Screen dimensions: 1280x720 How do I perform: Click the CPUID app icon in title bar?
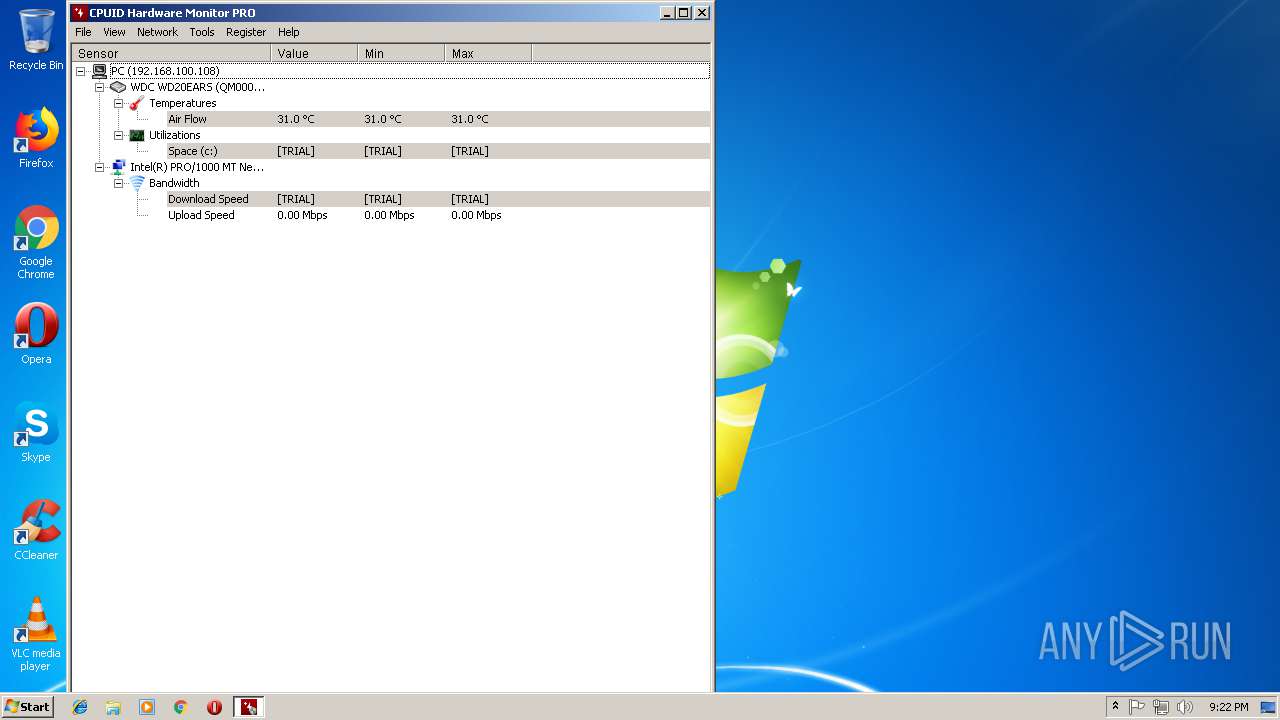[79, 13]
